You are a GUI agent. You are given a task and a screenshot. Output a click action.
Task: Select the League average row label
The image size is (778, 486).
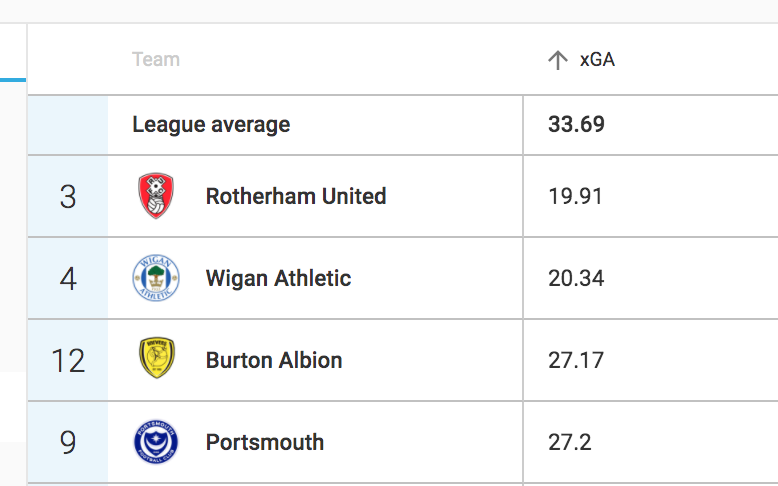pyautogui.click(x=211, y=125)
